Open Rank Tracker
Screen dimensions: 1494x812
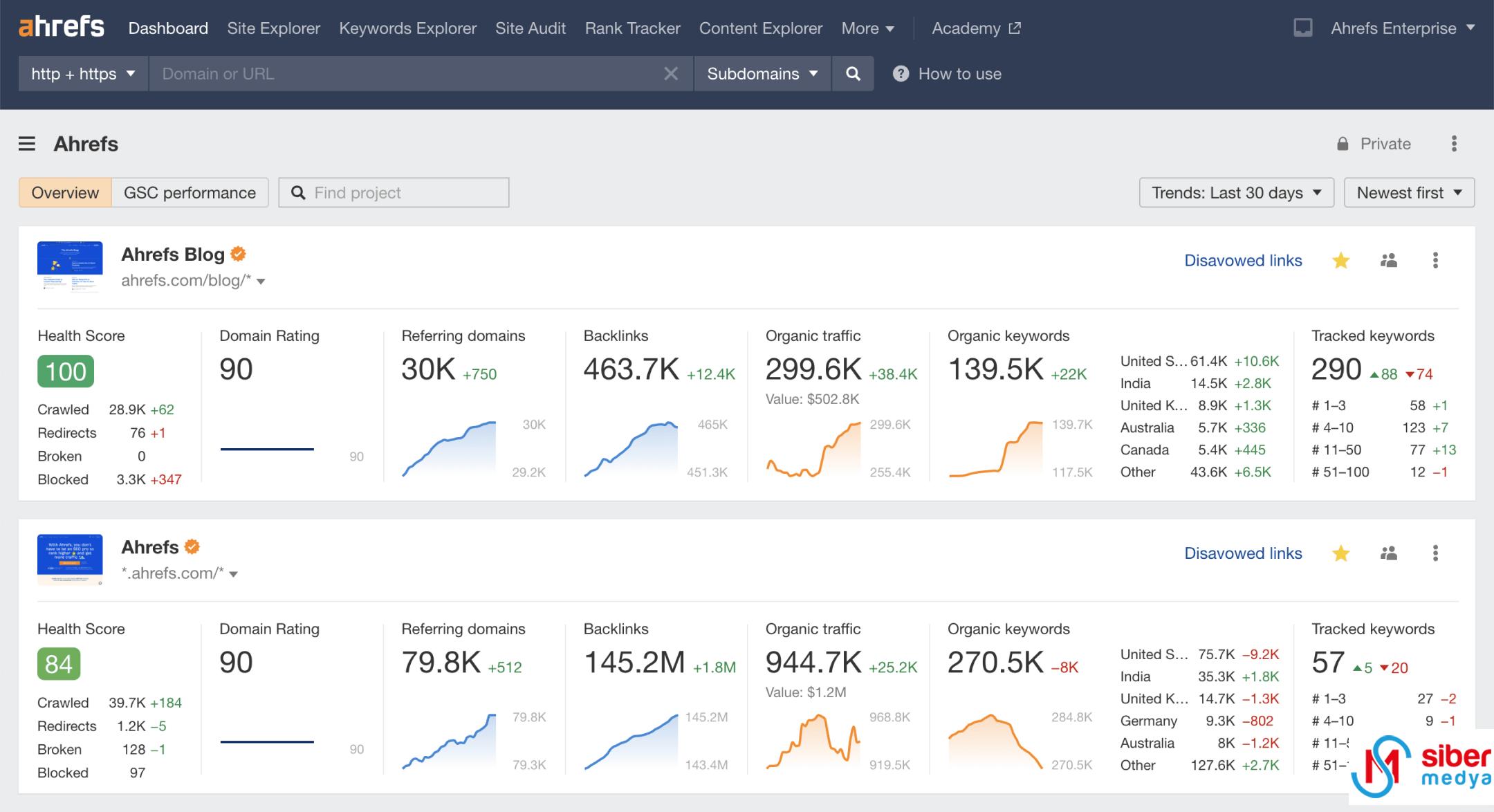632,28
